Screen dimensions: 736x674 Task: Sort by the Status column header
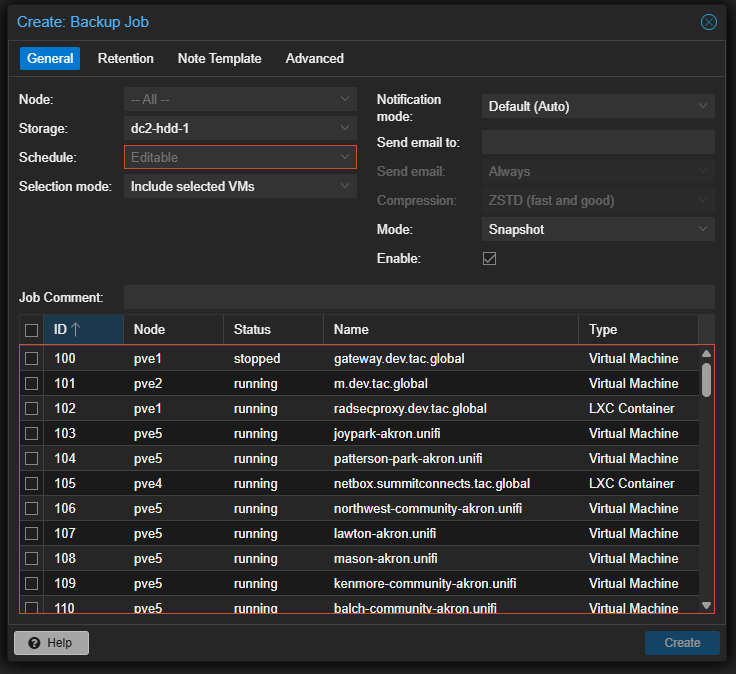click(x=274, y=329)
